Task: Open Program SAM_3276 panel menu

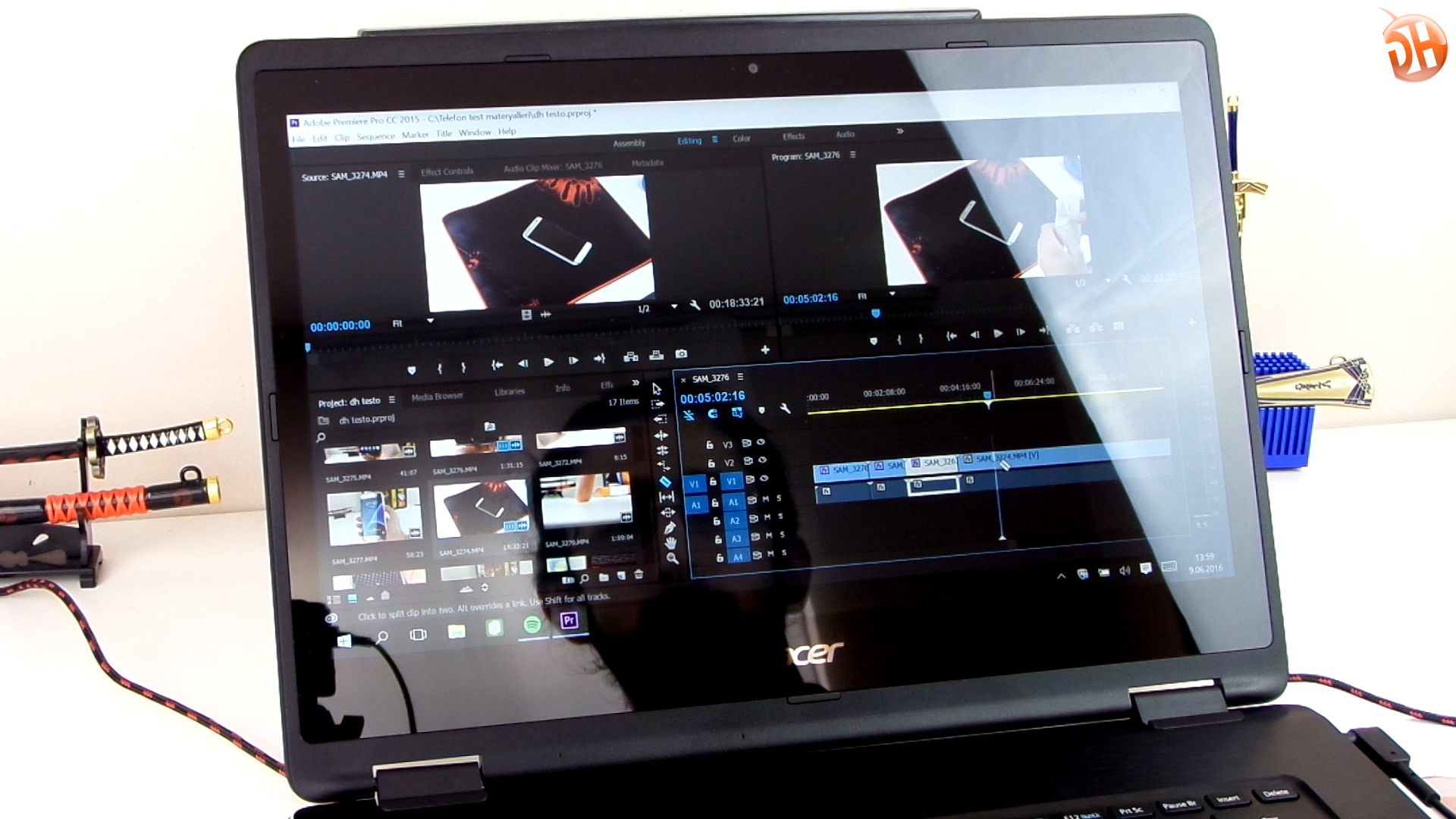Action: [852, 155]
